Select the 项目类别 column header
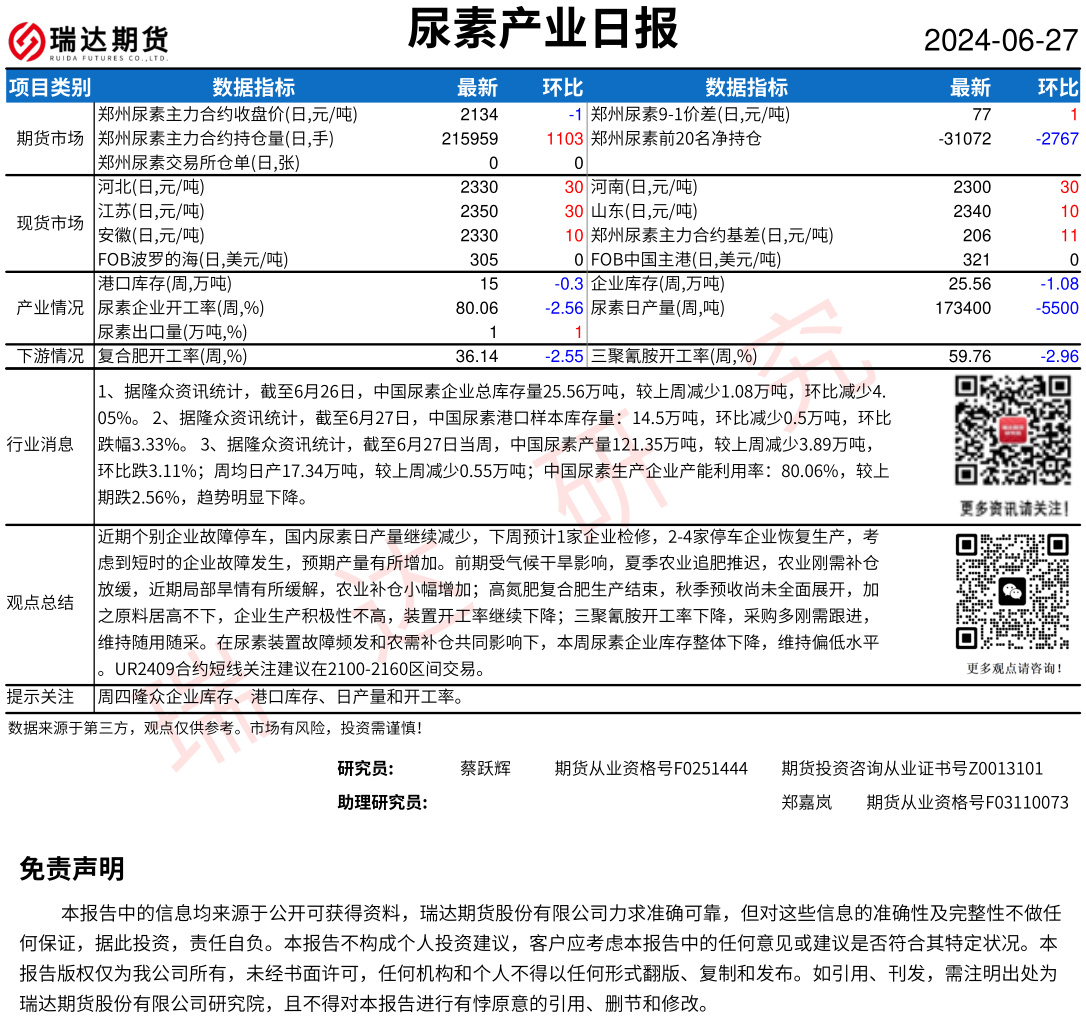 point(50,87)
